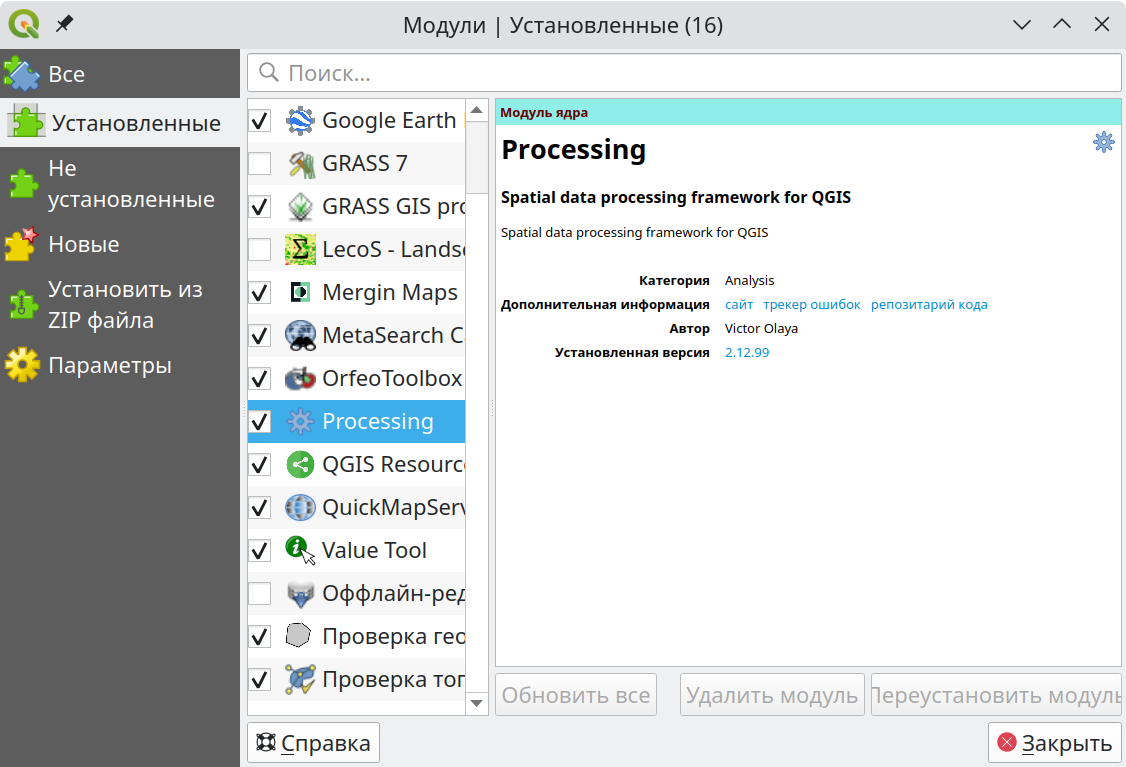Screen dimensions: 1126x767
Task: Click the Value Tool info icon
Action: (x=300, y=551)
